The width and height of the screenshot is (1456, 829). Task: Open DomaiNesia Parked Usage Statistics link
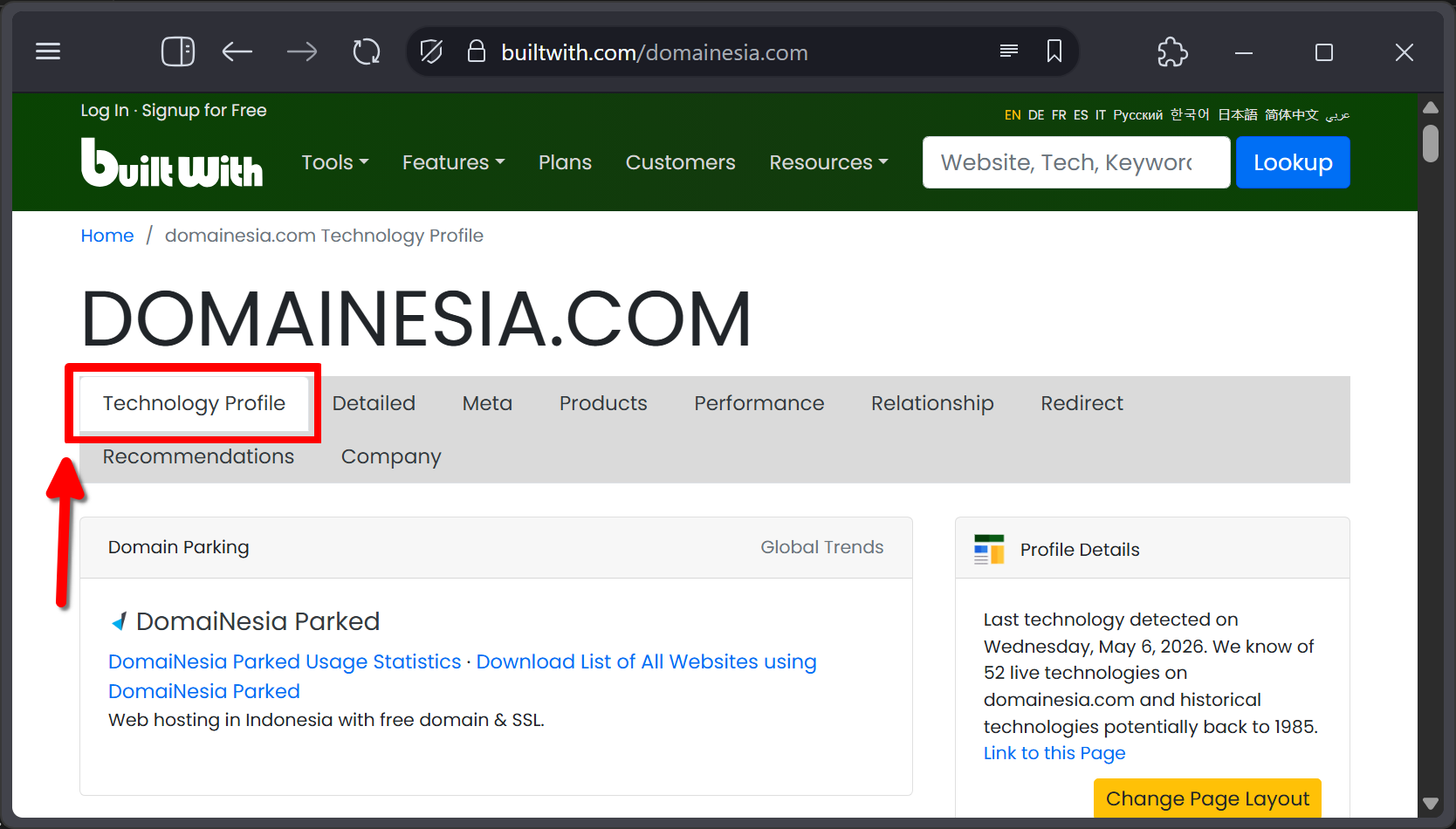point(285,662)
